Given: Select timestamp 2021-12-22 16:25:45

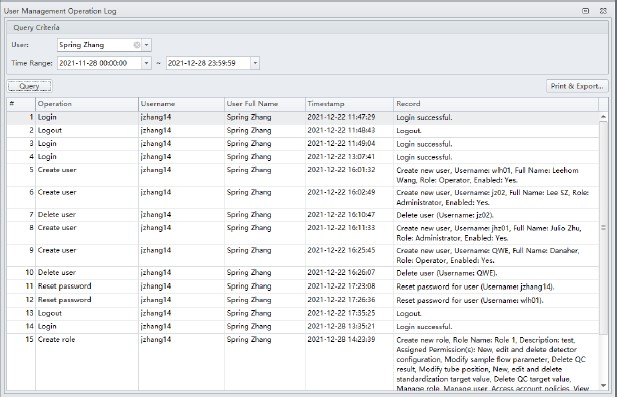Looking at the screenshot, I should click(341, 250).
